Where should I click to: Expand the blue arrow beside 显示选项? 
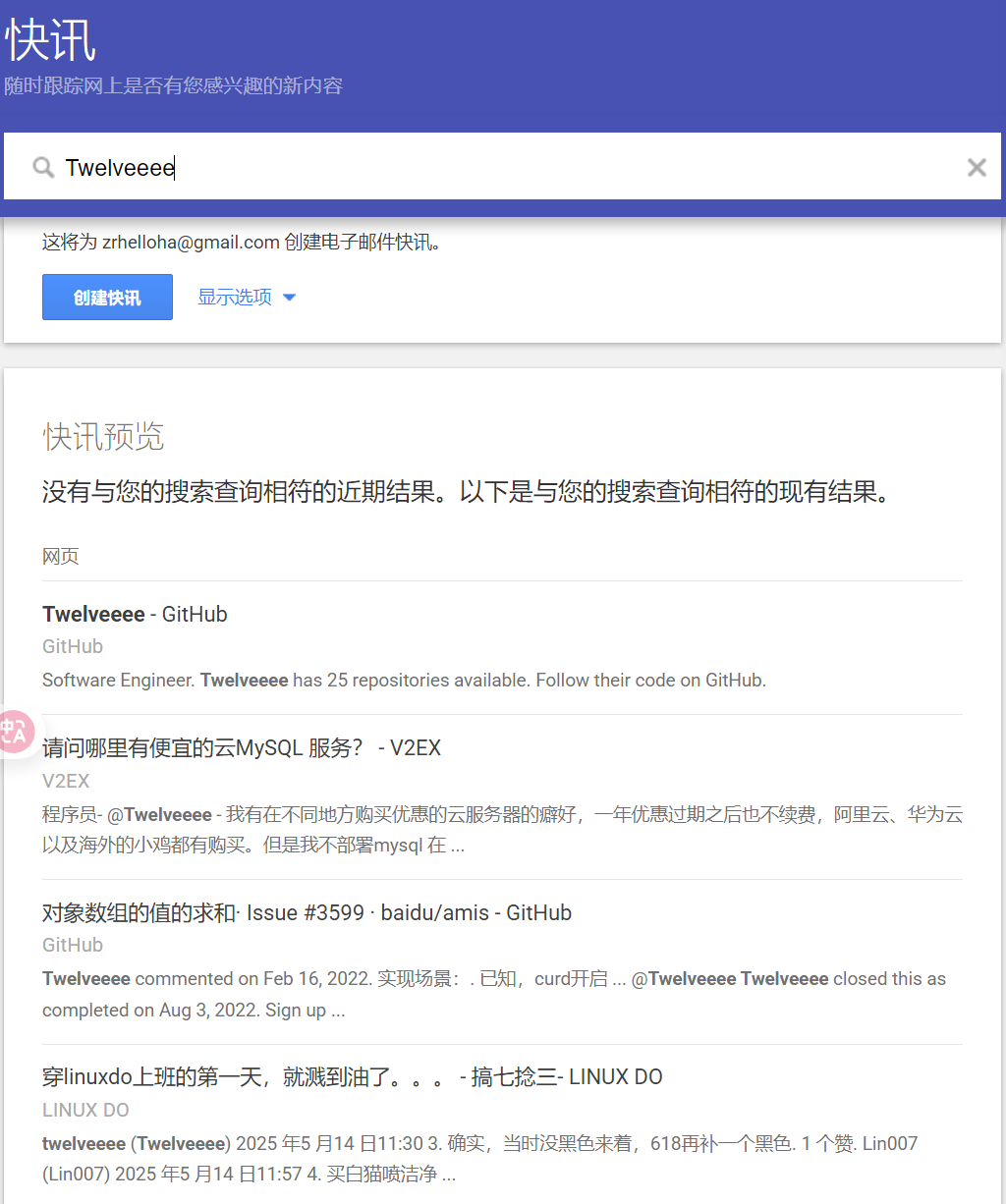pyautogui.click(x=289, y=298)
